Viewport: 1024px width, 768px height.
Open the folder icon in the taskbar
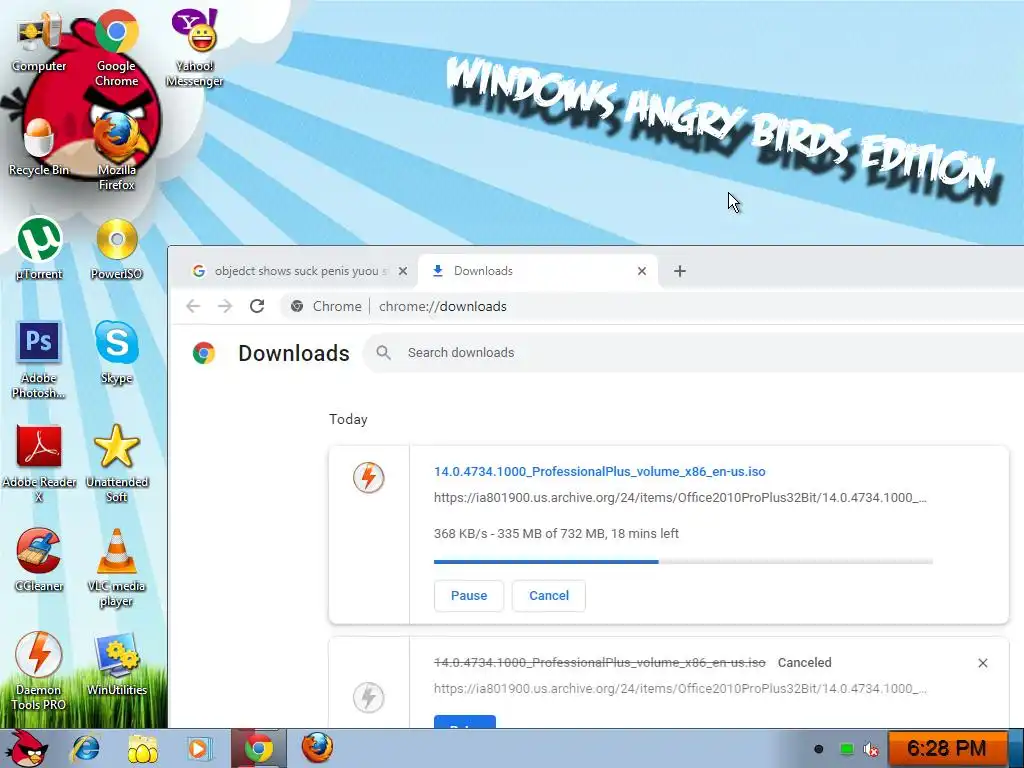click(x=142, y=748)
